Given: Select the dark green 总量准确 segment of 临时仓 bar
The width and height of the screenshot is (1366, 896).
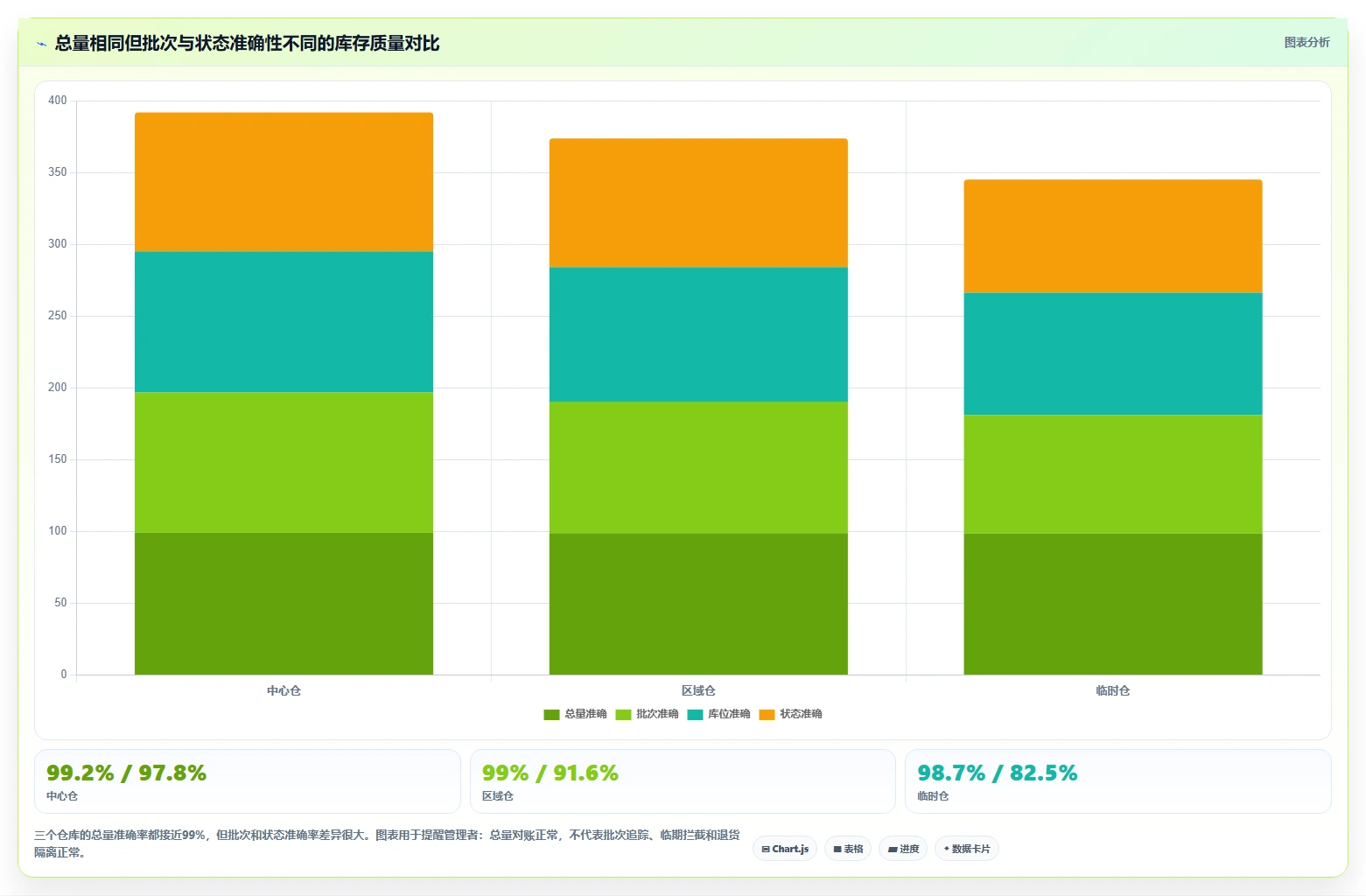Looking at the screenshot, I should pyautogui.click(x=1113, y=604).
